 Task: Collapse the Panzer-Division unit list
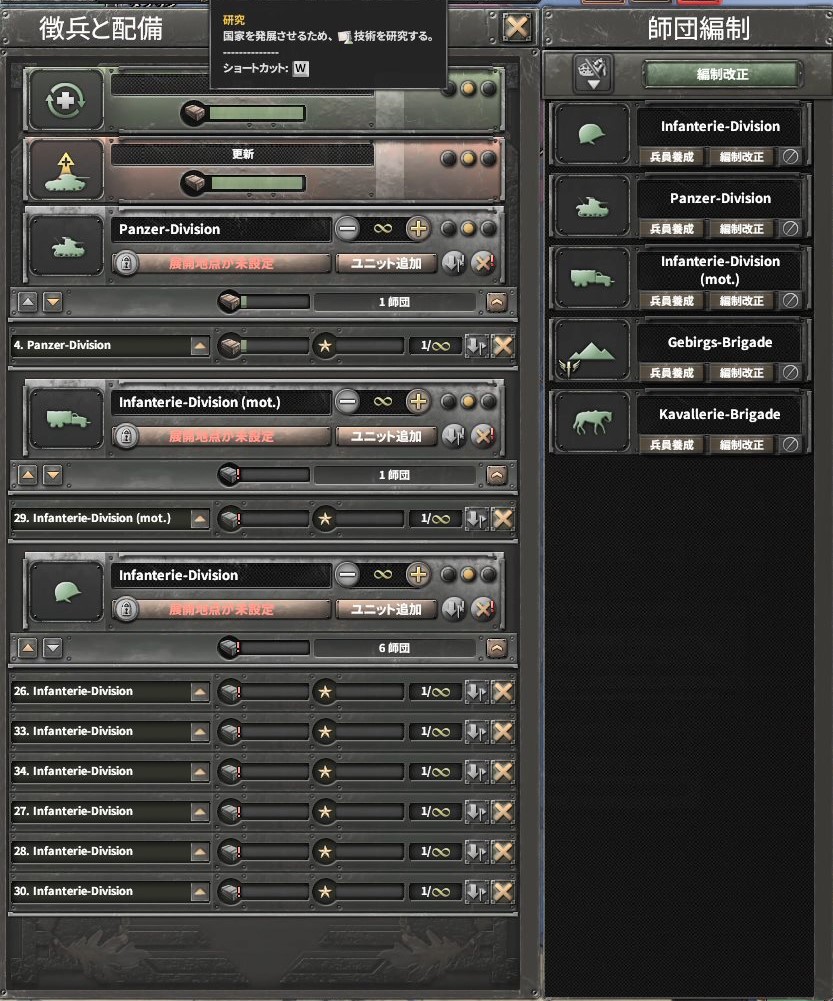click(x=497, y=302)
